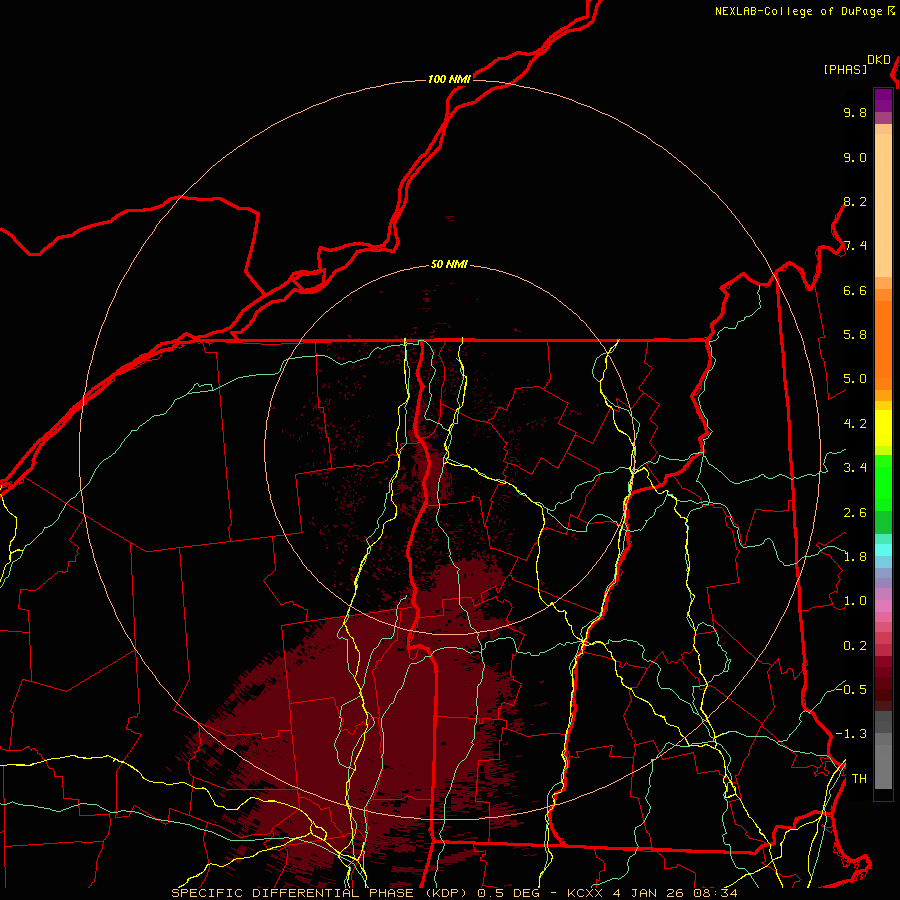Click the -0.5 scale value
The width and height of the screenshot is (900, 900).
(851, 689)
